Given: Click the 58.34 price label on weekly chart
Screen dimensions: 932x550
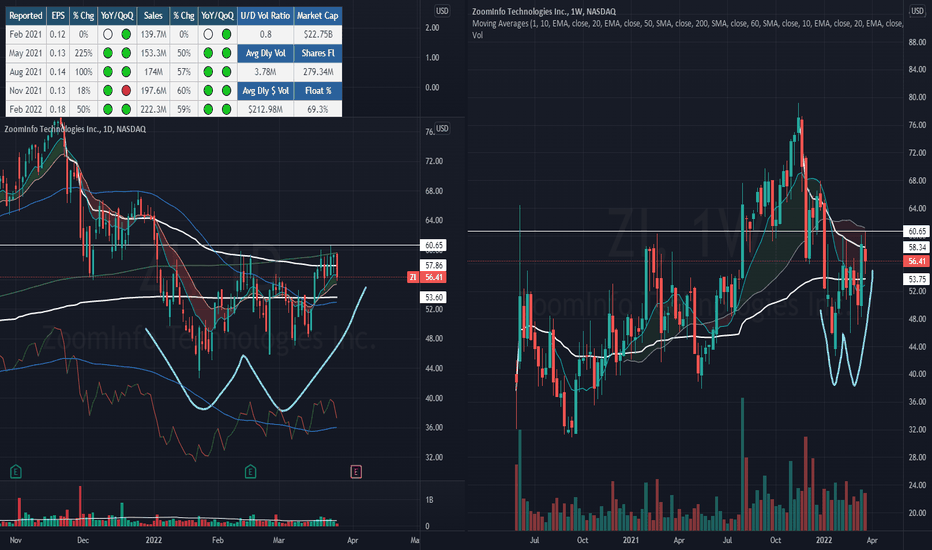Looking at the screenshot, I should point(917,247).
